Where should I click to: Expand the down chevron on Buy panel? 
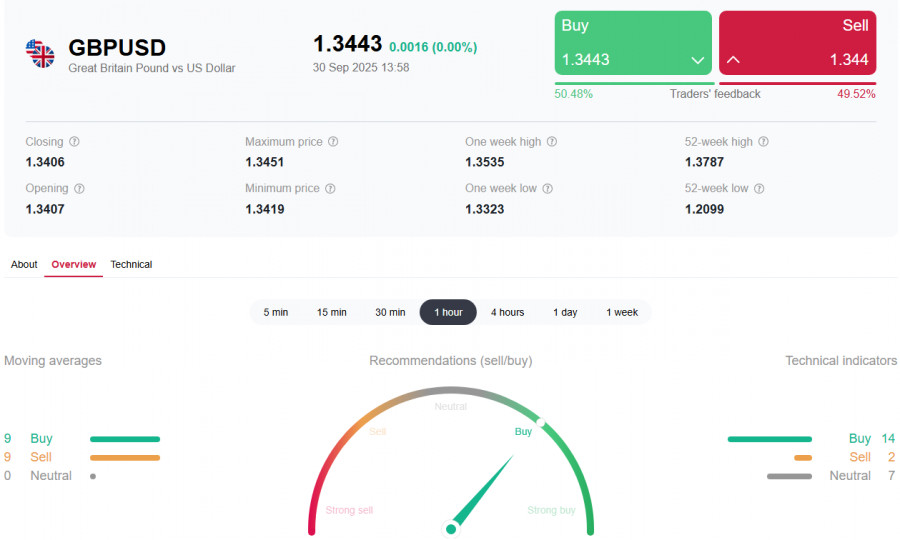coord(698,60)
